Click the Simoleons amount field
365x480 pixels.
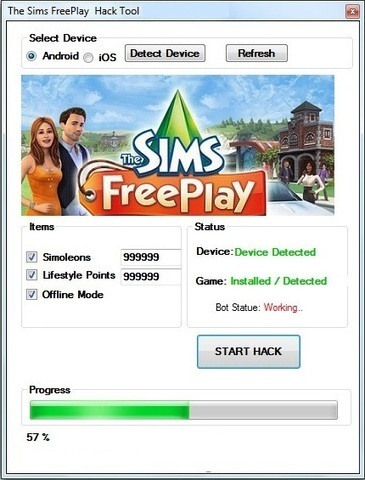151,257
